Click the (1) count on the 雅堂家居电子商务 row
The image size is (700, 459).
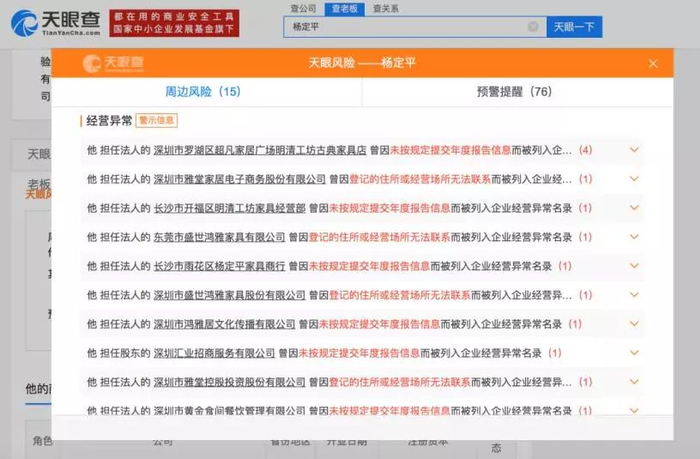click(x=585, y=179)
